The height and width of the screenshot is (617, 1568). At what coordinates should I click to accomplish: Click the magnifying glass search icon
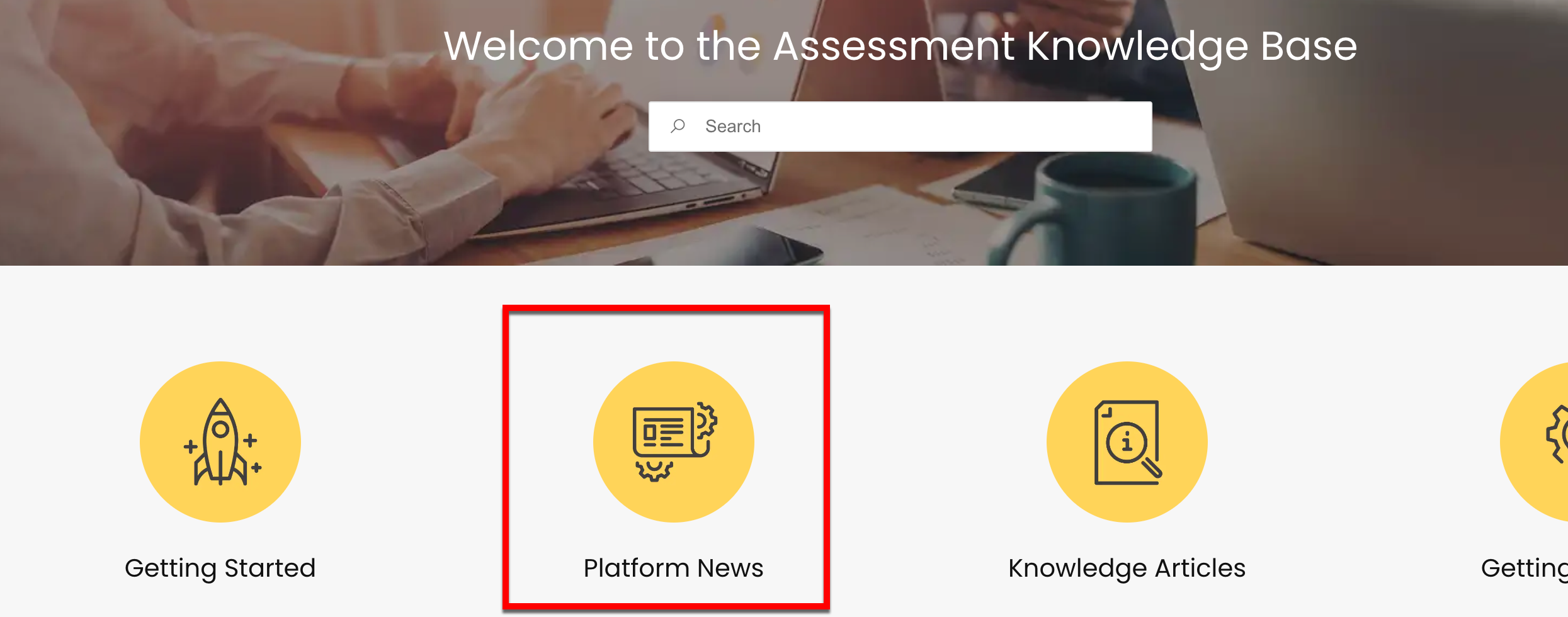[x=678, y=126]
